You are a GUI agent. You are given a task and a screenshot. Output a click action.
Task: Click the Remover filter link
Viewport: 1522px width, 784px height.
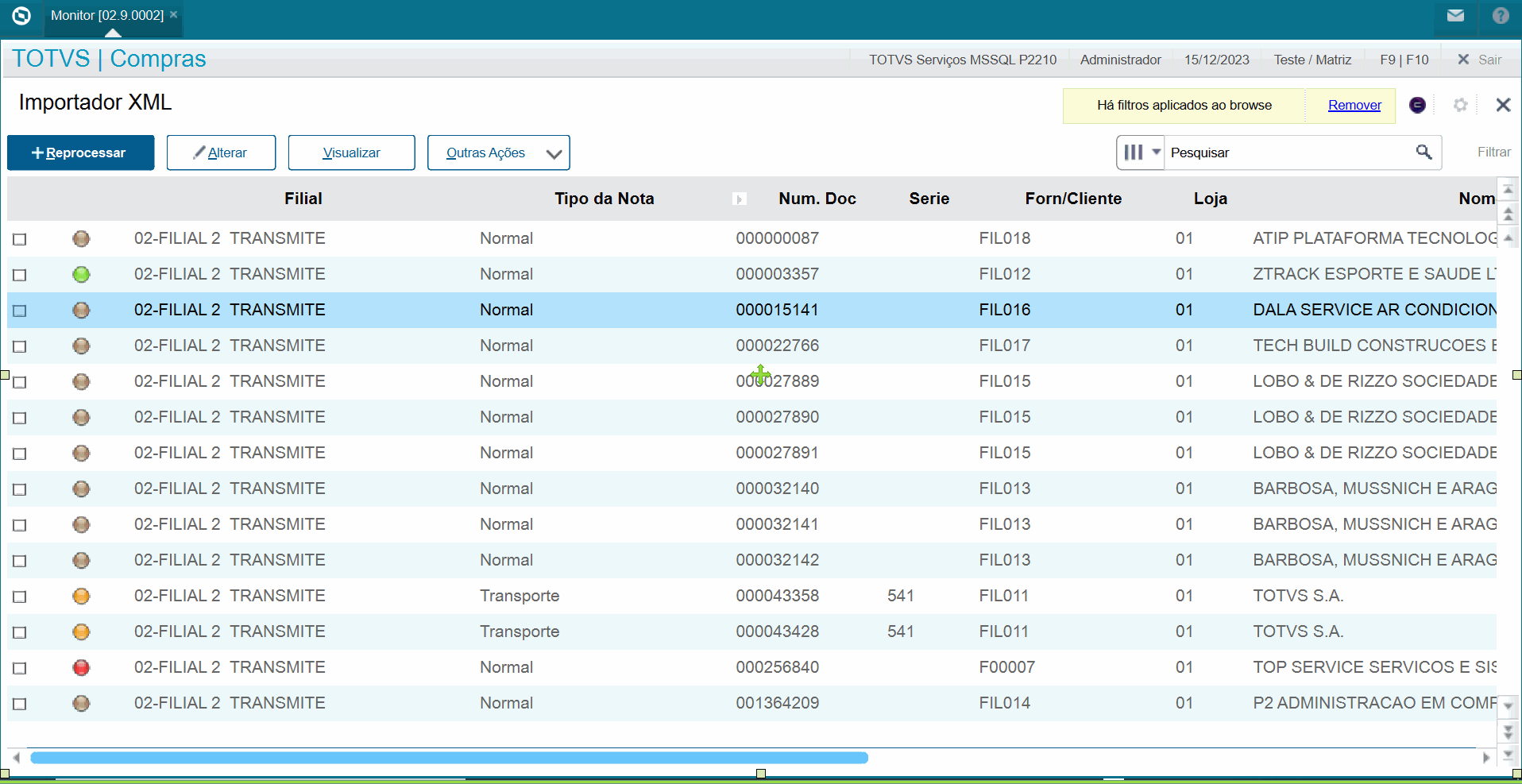tap(1354, 105)
